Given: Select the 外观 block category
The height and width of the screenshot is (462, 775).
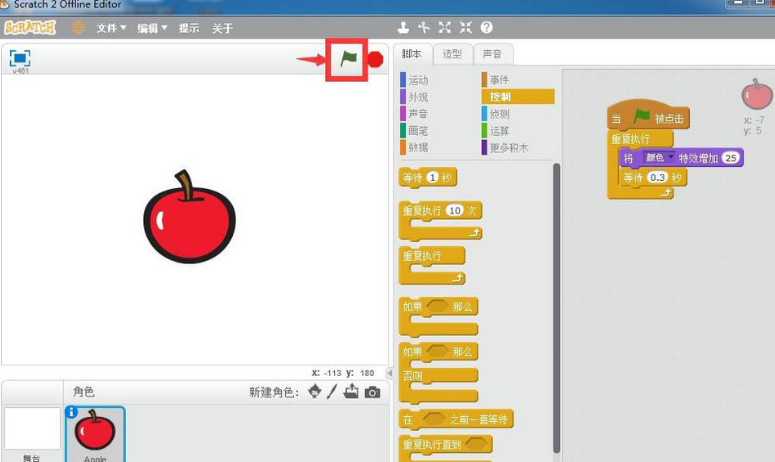Looking at the screenshot, I should pyautogui.click(x=414, y=97).
